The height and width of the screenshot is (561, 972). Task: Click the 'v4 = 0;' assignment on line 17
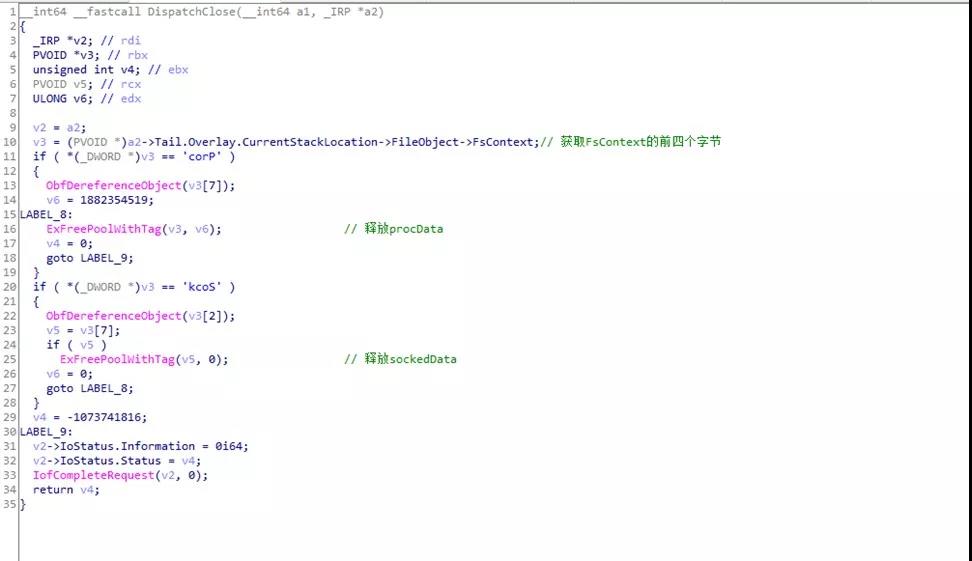pyautogui.click(x=69, y=244)
